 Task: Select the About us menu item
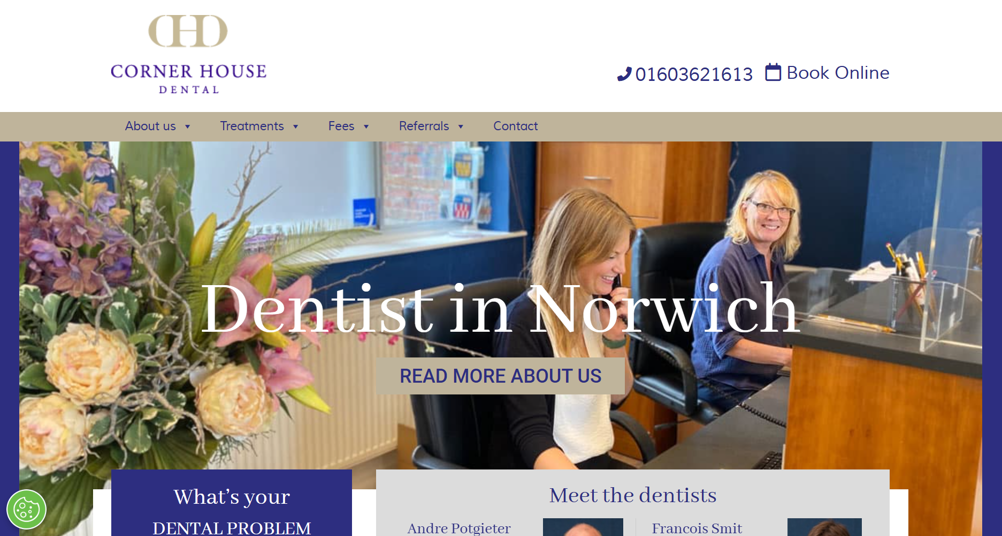[150, 126]
